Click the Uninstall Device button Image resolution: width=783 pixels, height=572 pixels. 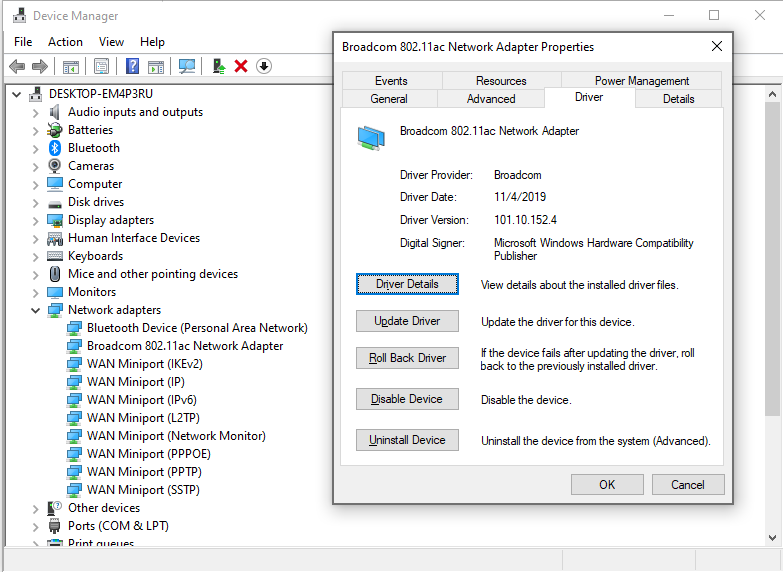(407, 440)
